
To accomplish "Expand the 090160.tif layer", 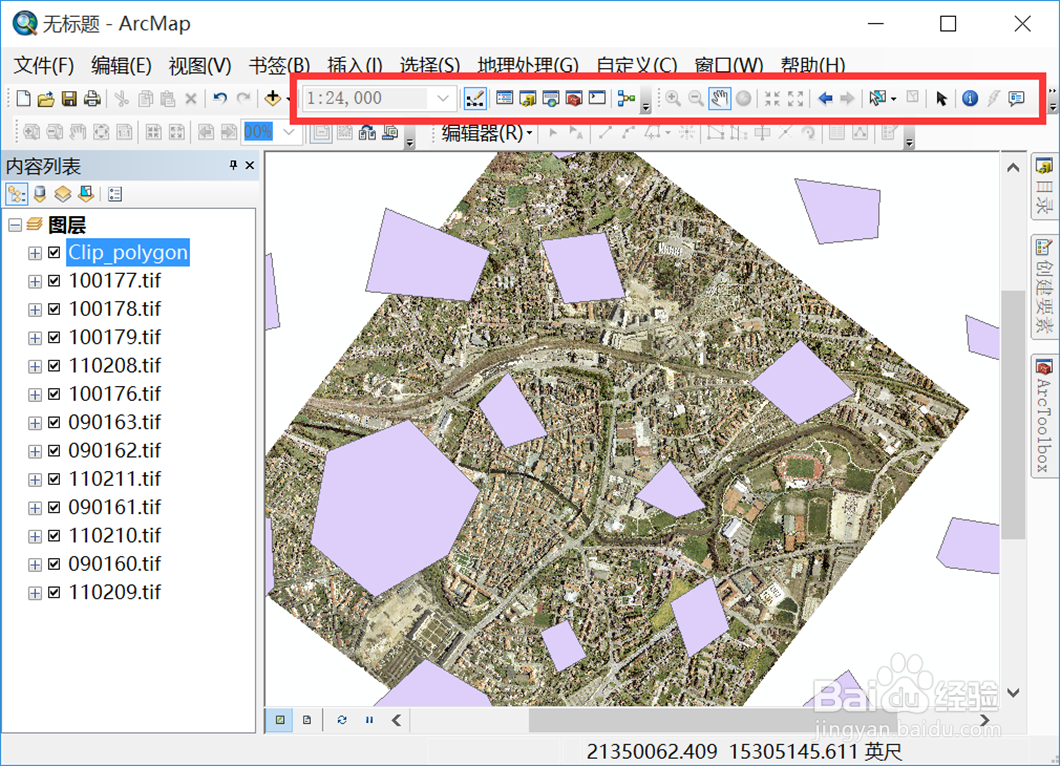I will [34, 565].
